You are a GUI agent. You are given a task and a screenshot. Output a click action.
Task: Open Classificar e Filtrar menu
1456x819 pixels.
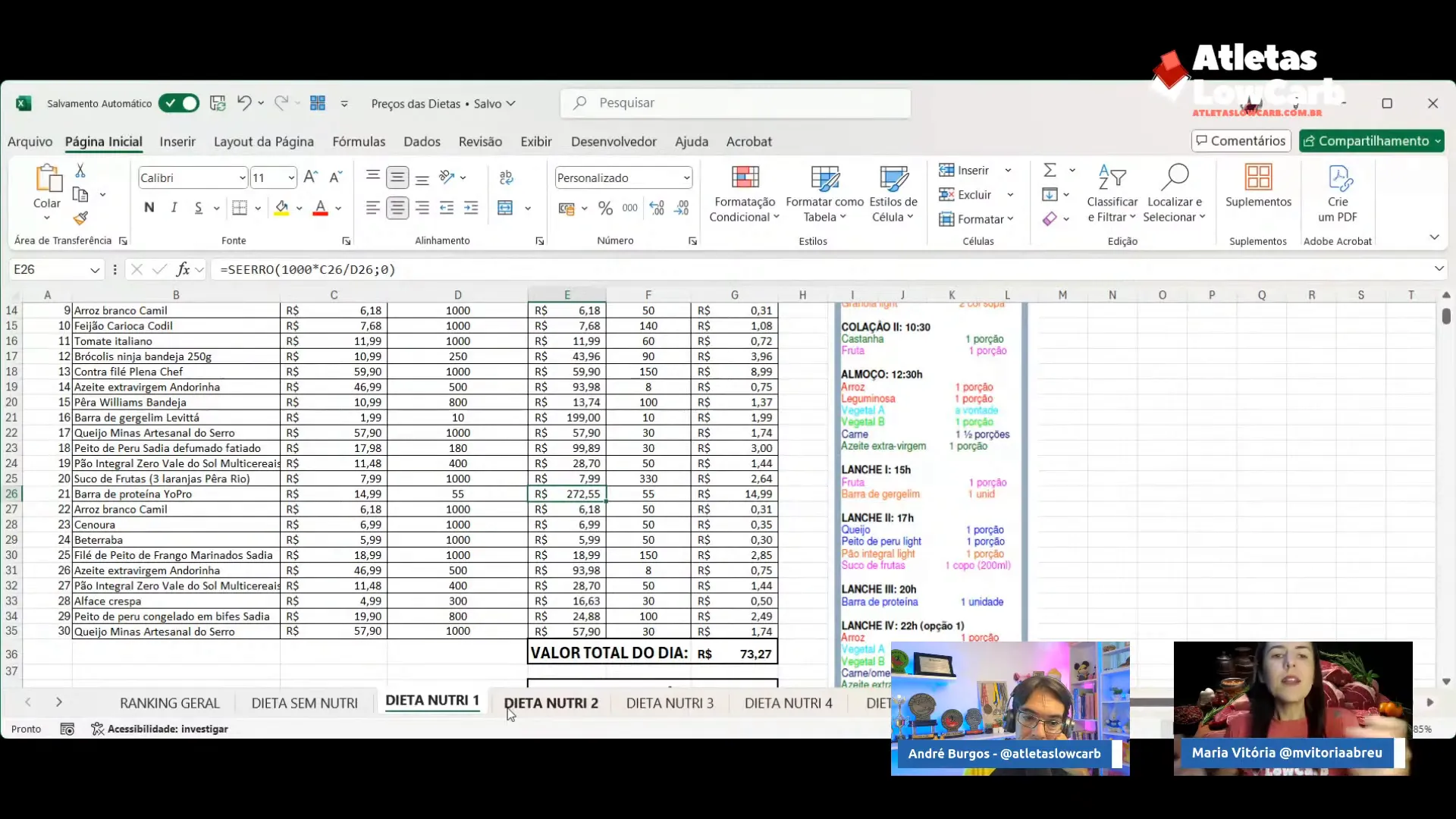click(x=1112, y=194)
